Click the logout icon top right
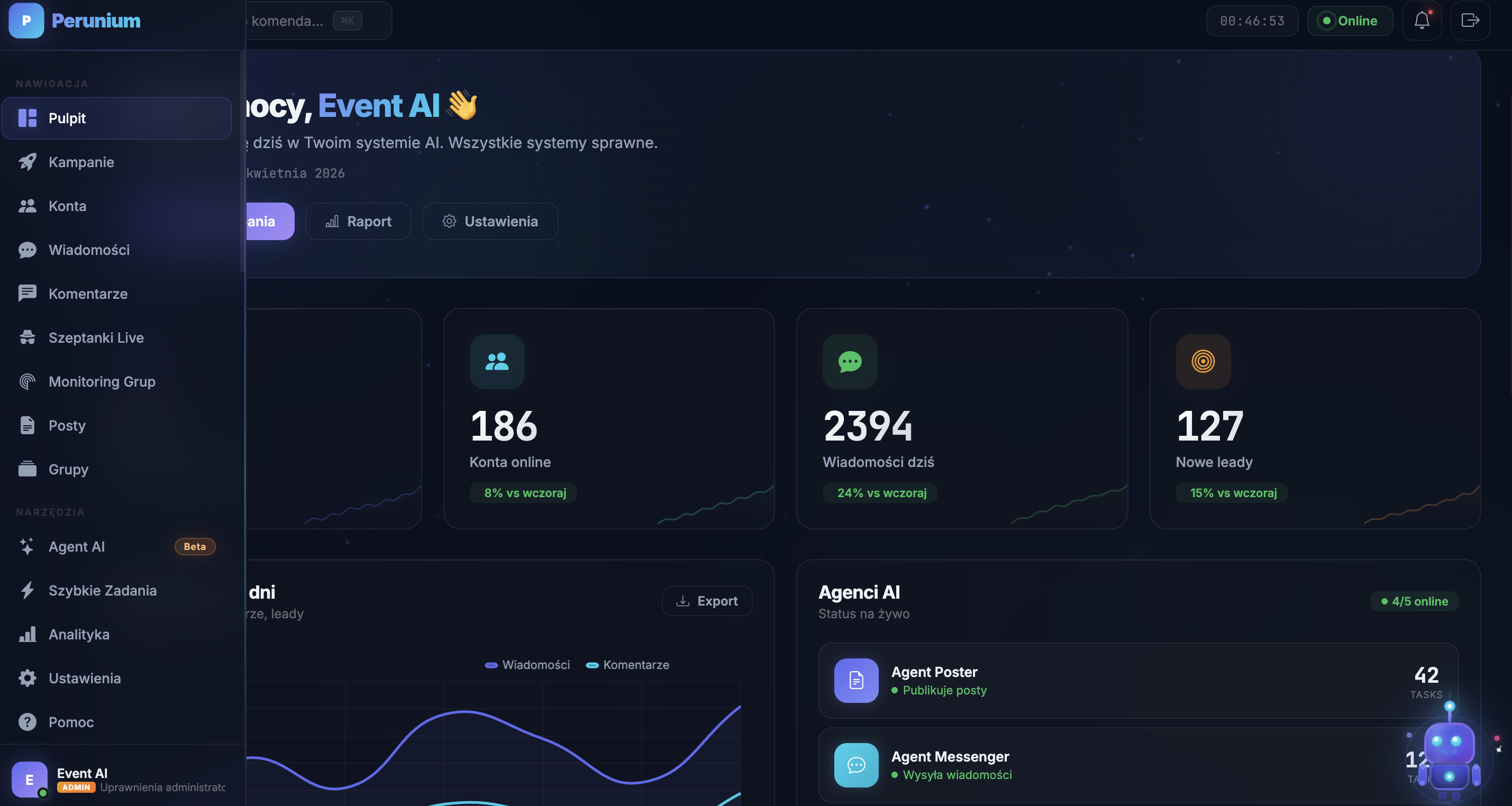Image resolution: width=1512 pixels, height=806 pixels. [1471, 21]
